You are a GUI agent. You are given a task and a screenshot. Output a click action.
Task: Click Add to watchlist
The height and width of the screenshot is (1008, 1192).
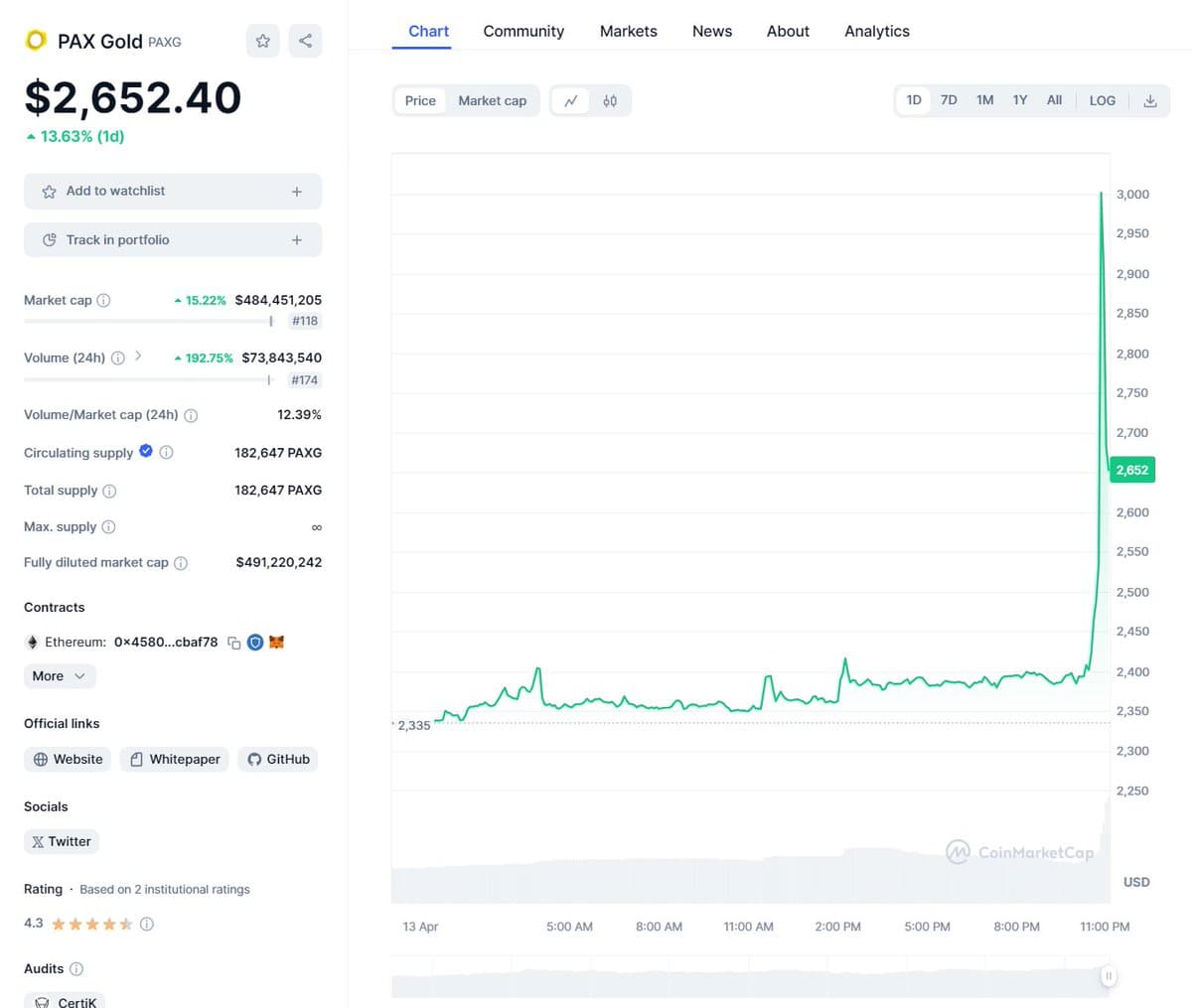(x=173, y=192)
